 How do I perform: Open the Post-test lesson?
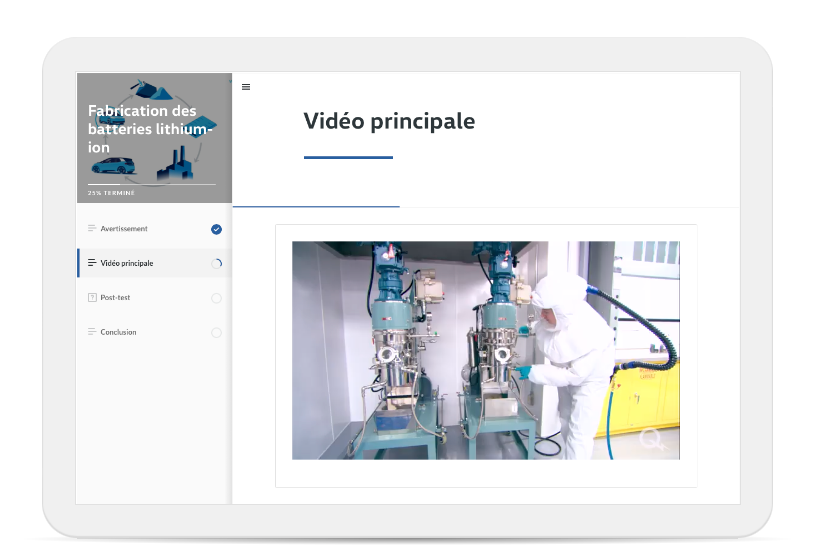coord(154,298)
